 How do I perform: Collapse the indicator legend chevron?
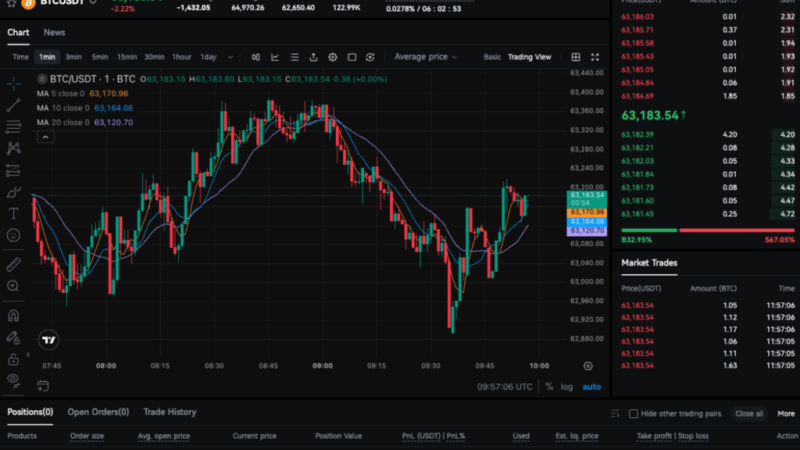click(45, 137)
